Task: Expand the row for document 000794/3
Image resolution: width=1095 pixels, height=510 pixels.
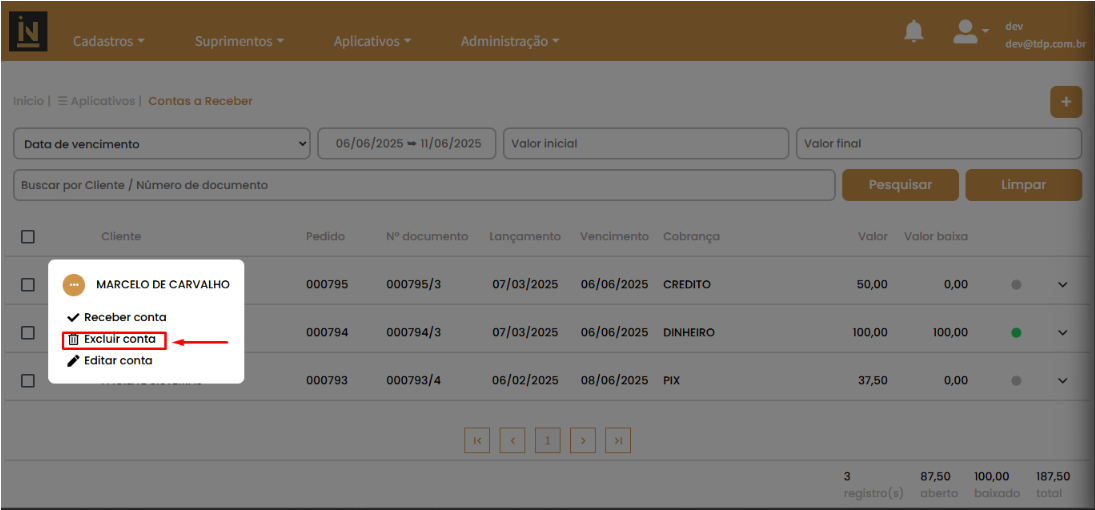Action: click(x=1063, y=333)
